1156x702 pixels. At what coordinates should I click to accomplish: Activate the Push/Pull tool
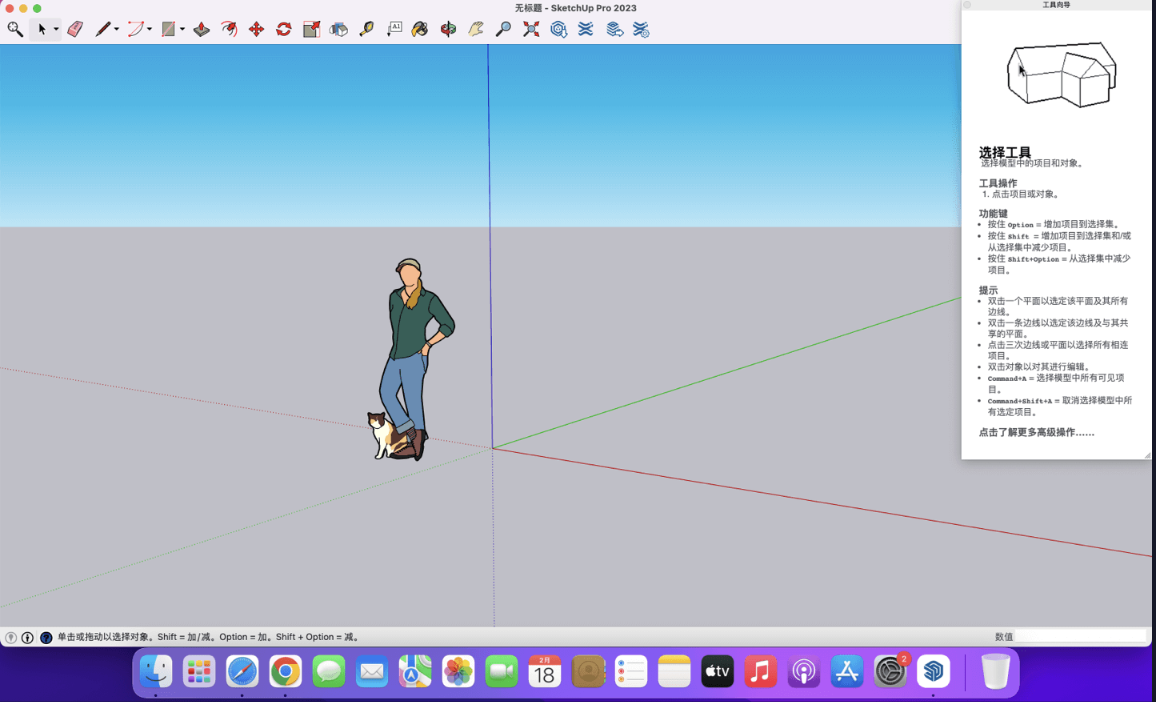pos(201,29)
